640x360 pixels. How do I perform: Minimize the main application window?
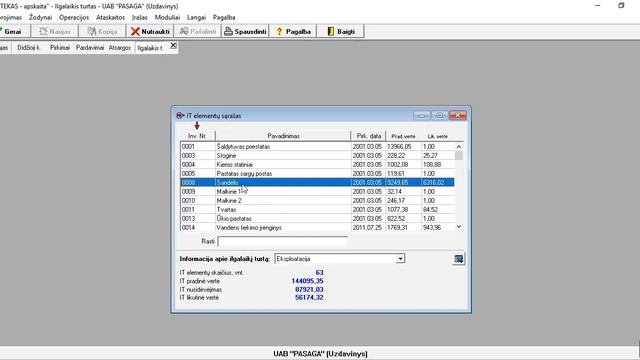(x=598, y=6)
